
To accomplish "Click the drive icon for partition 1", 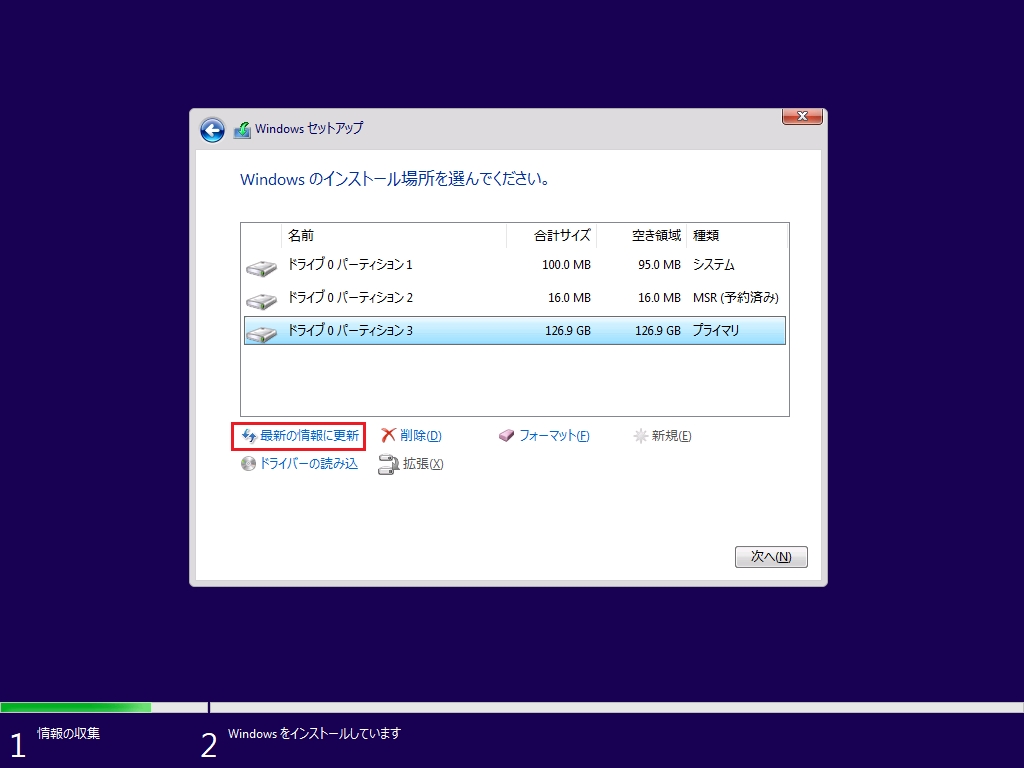I will point(262,267).
